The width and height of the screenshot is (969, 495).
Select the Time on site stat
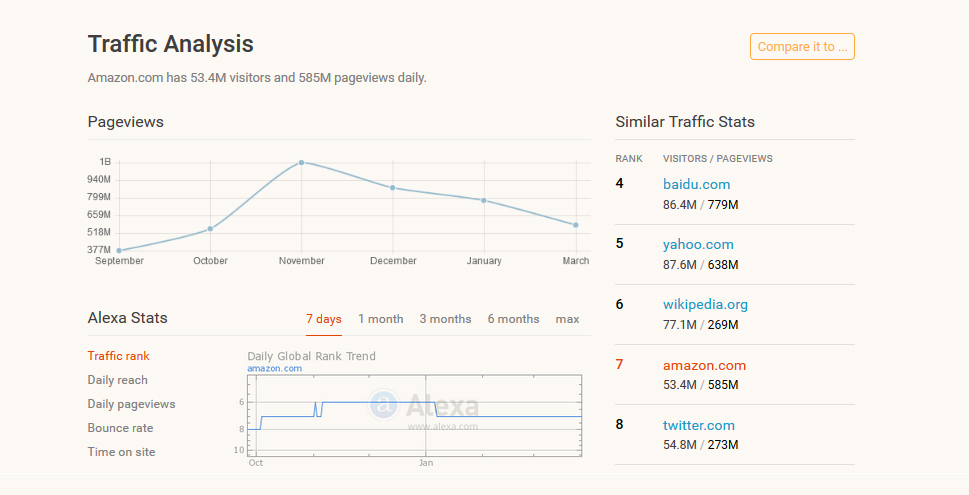pos(121,452)
